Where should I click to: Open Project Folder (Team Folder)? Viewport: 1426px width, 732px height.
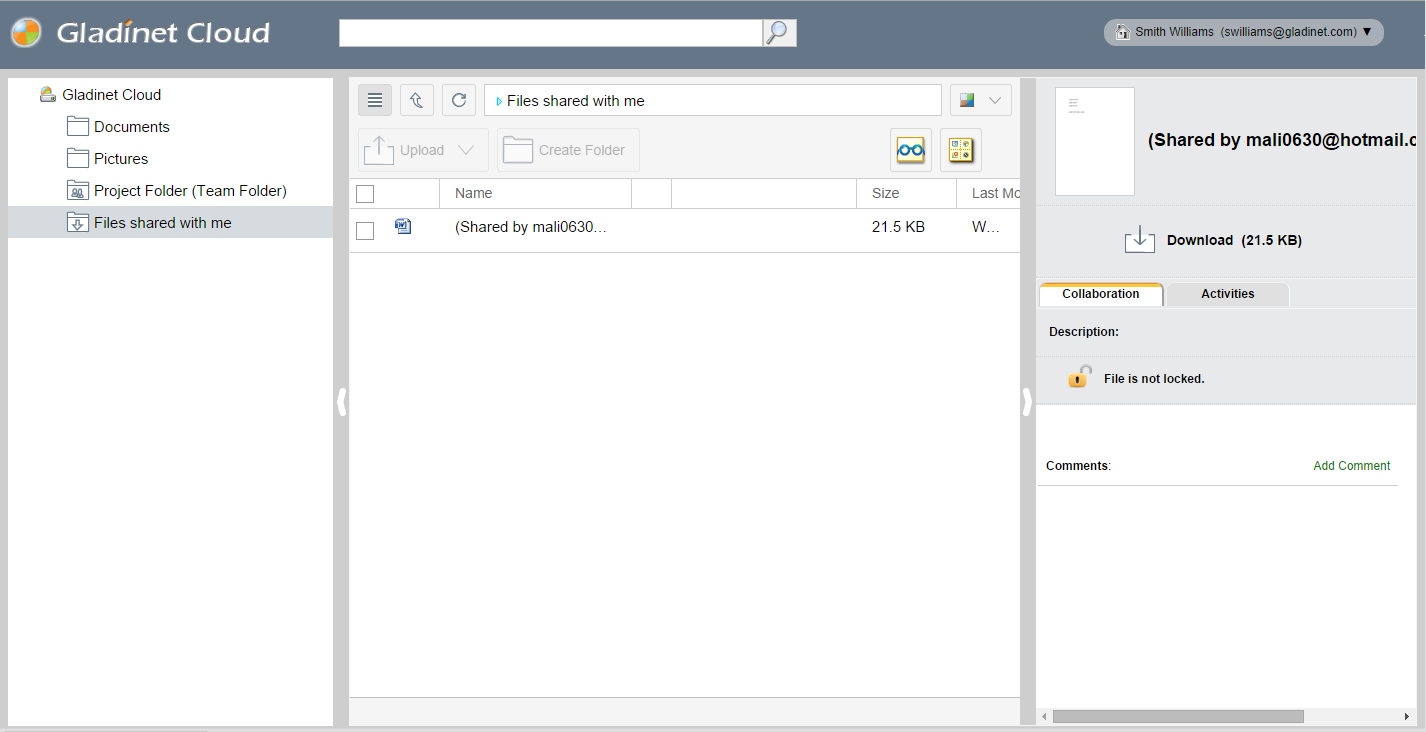[190, 191]
